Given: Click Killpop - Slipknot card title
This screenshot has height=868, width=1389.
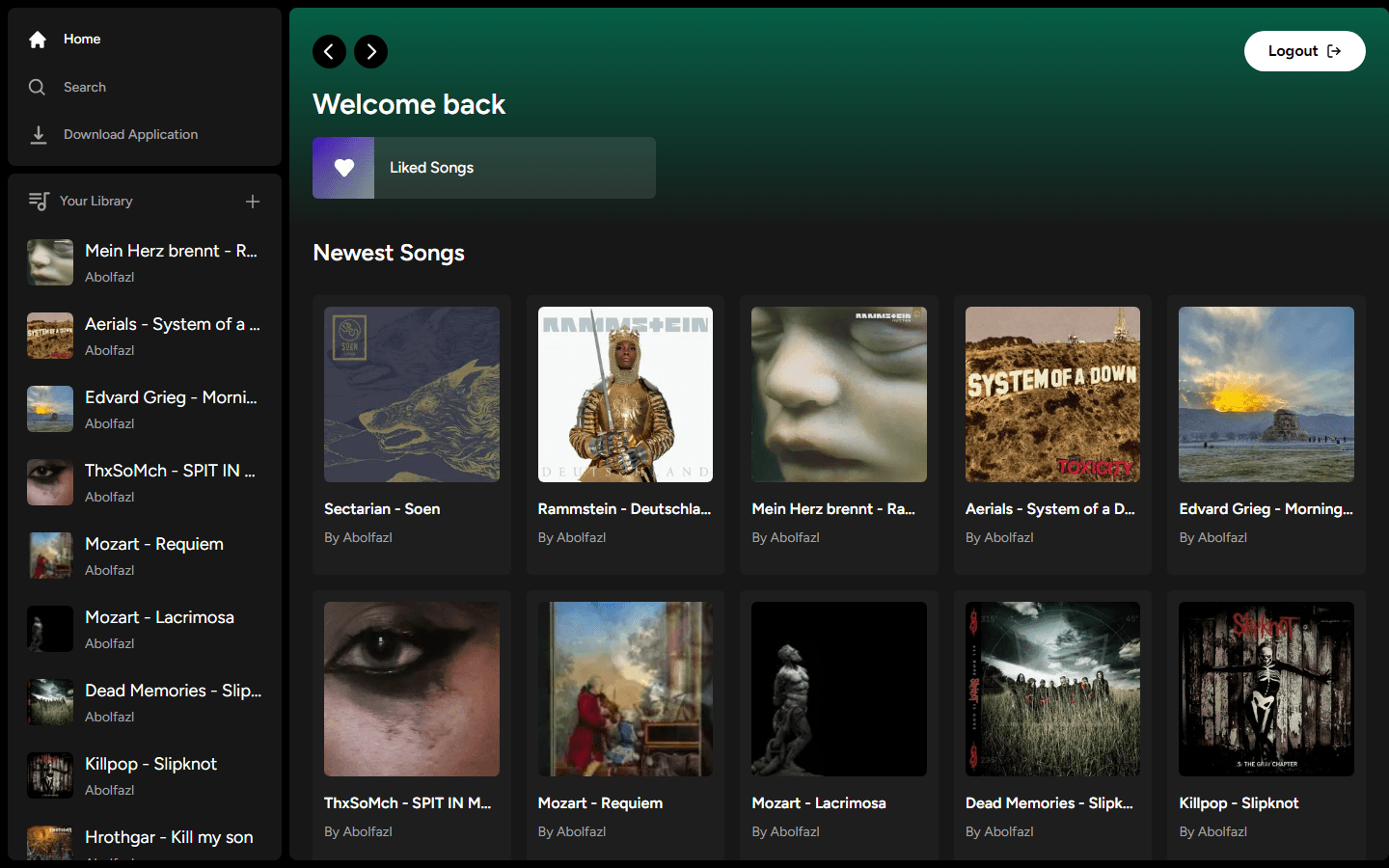Looking at the screenshot, I should [1239, 803].
